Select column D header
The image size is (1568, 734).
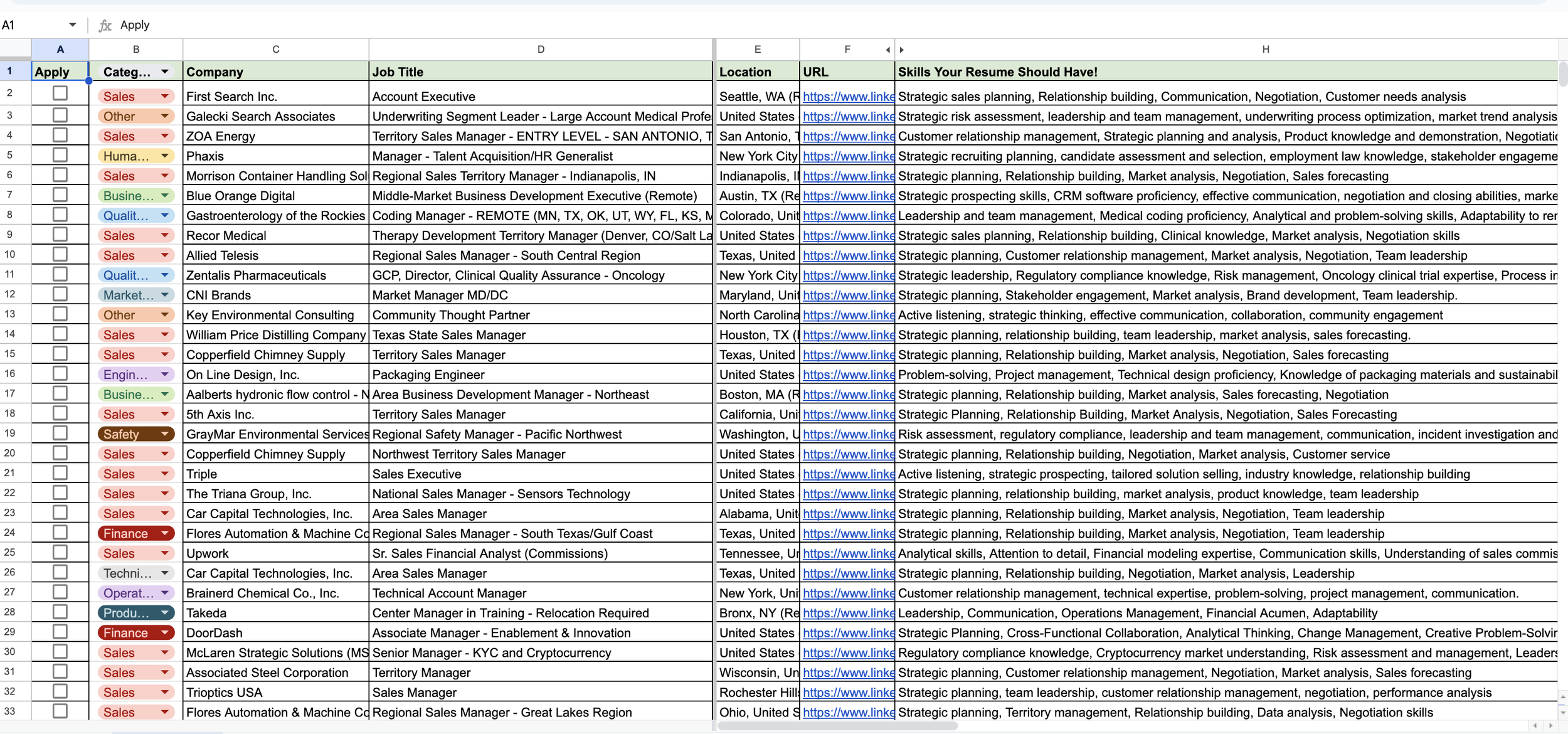pos(540,49)
